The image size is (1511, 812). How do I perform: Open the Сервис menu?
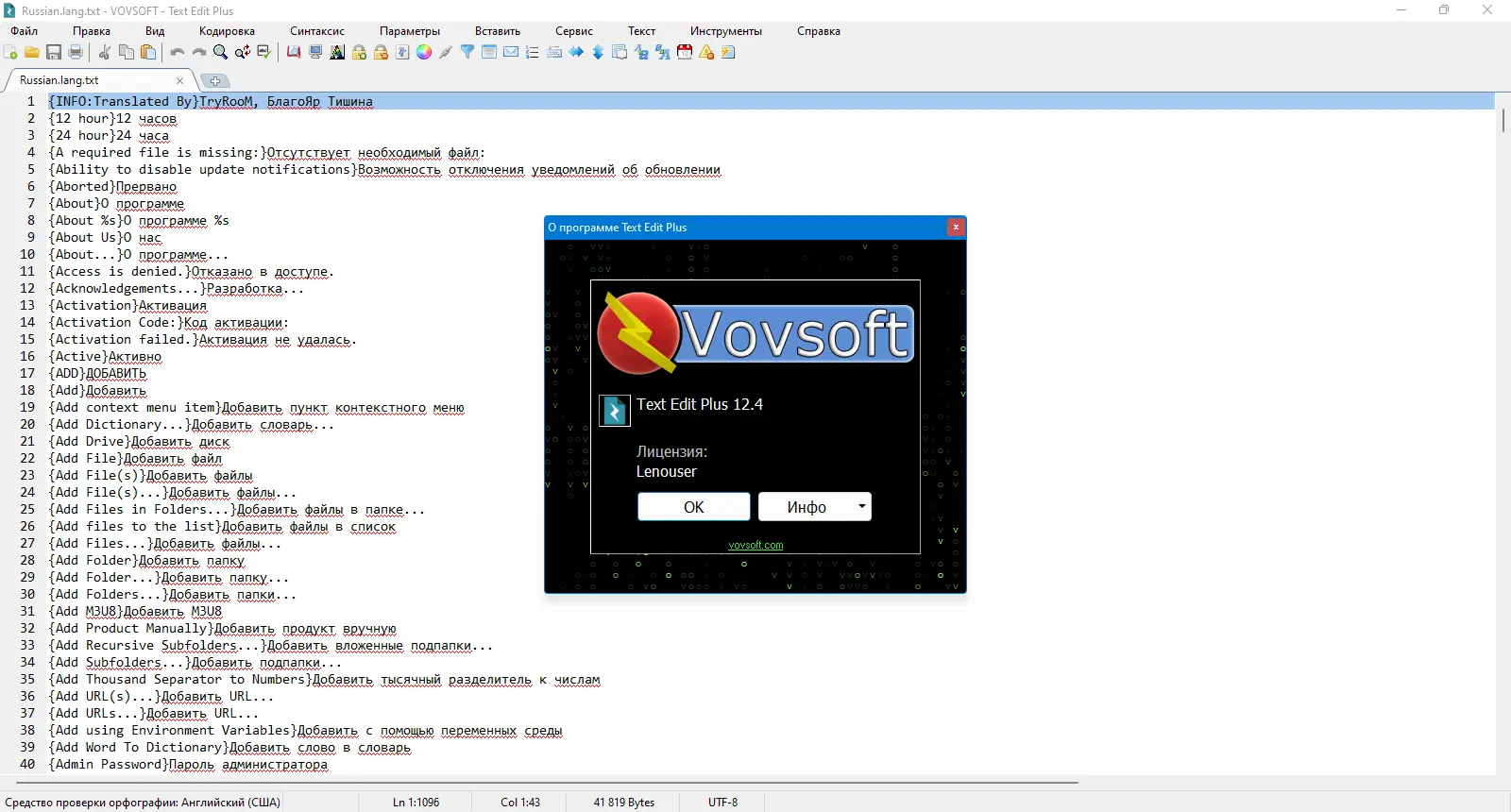pyautogui.click(x=574, y=31)
